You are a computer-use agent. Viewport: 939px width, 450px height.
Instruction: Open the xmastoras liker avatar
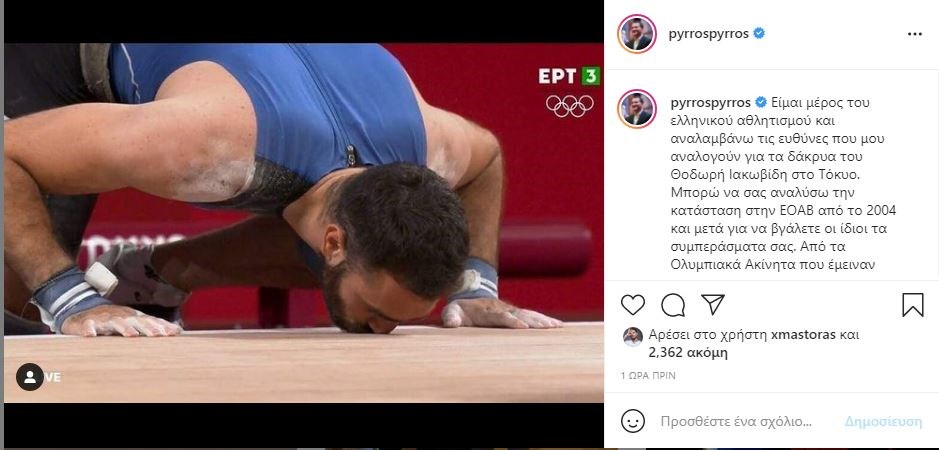pyautogui.click(x=633, y=337)
